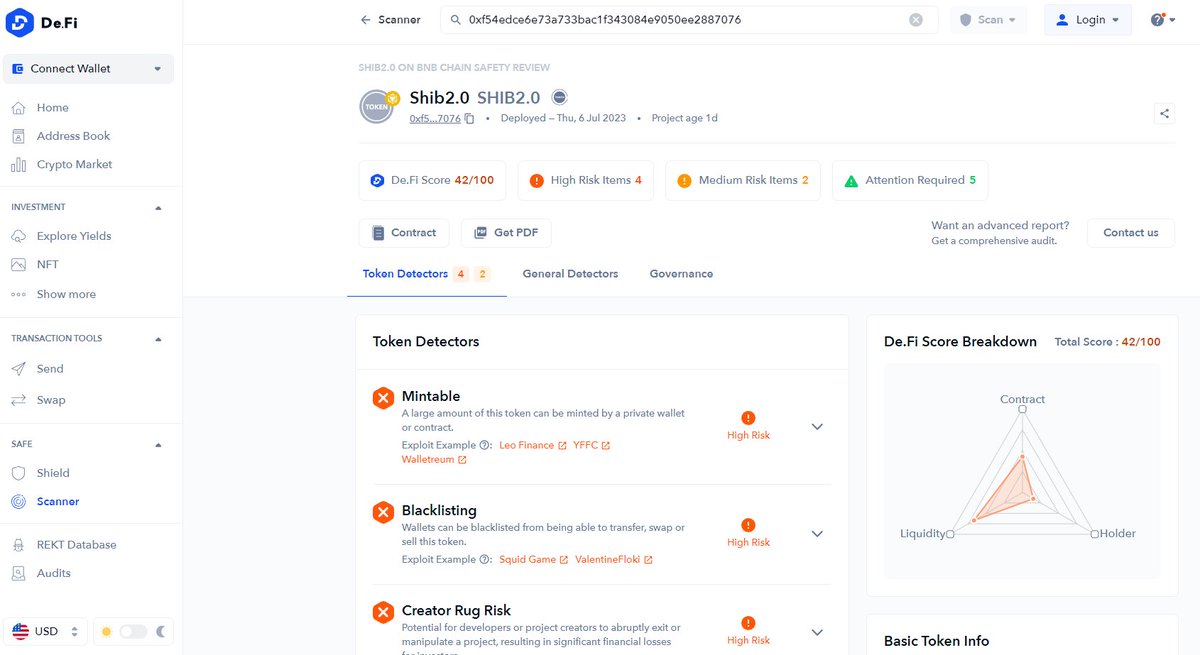
Task: Open Explore Yields
Action: [x=74, y=236]
